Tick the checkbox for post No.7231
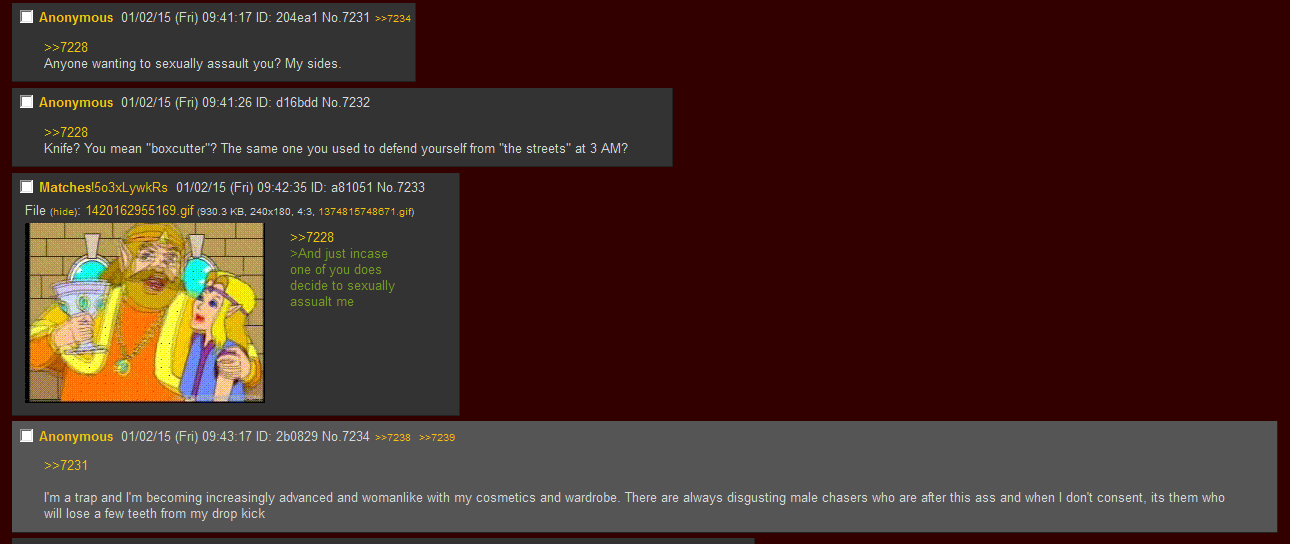 coord(27,17)
